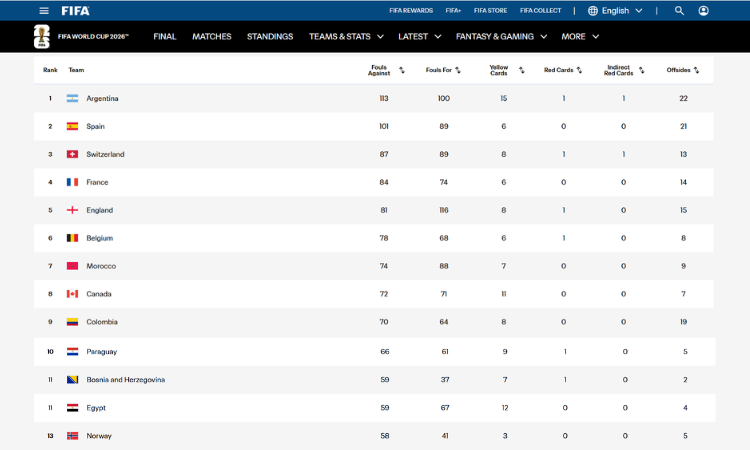
Task: Click the Paraguay flag icon
Action: click(x=72, y=351)
